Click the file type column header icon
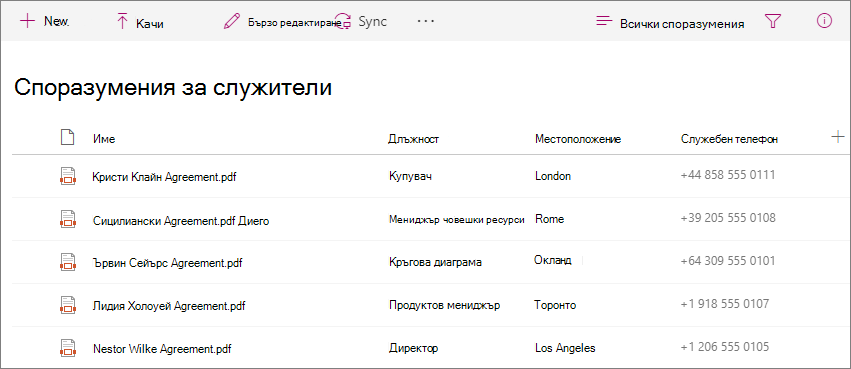This screenshot has width=851, height=369. (67, 137)
